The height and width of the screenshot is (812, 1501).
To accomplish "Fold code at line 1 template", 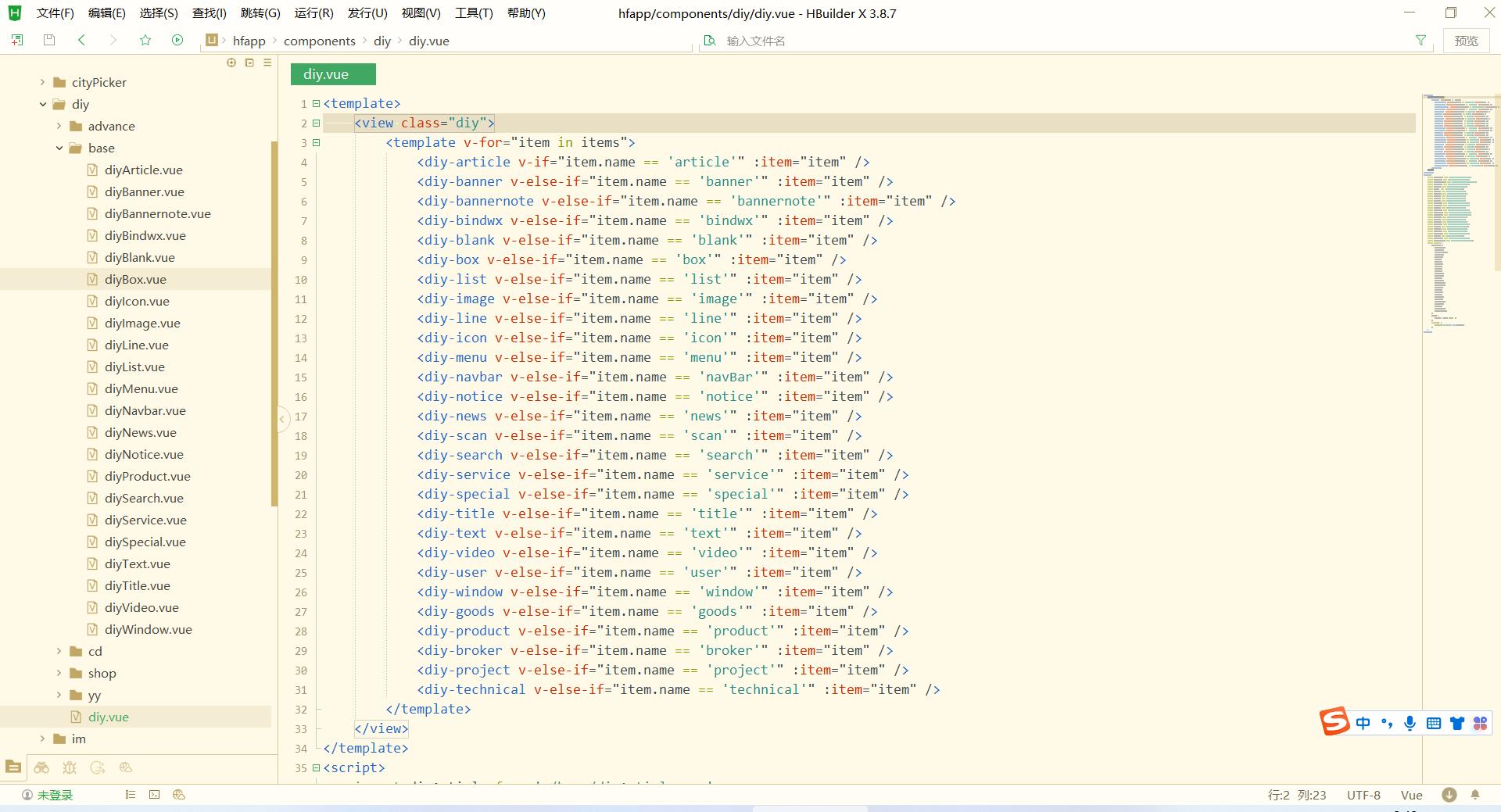I will click(x=316, y=103).
